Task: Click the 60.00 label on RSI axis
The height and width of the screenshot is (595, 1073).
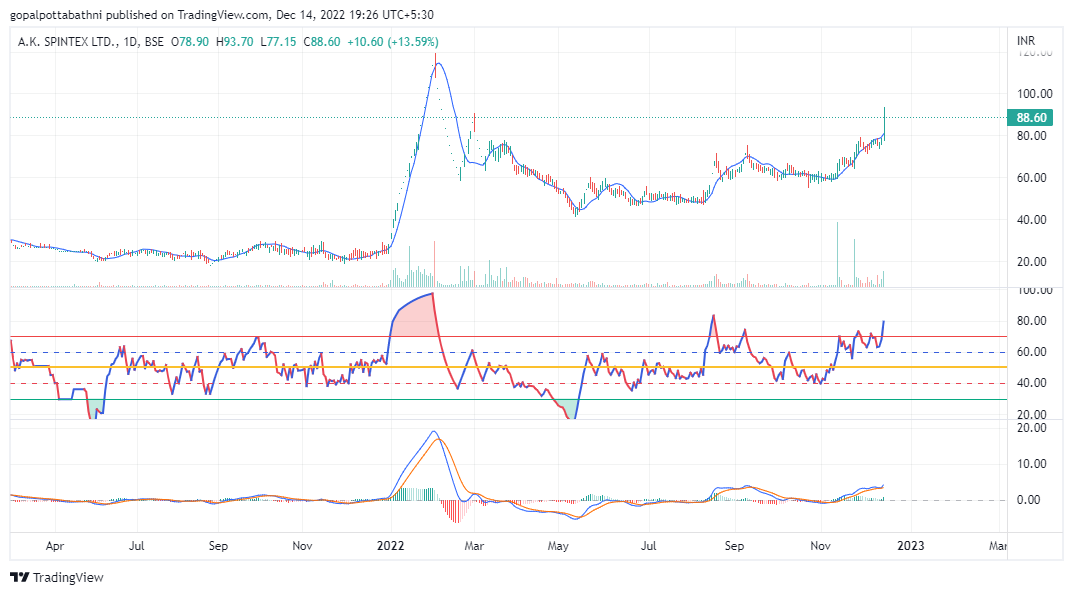Action: (1031, 352)
